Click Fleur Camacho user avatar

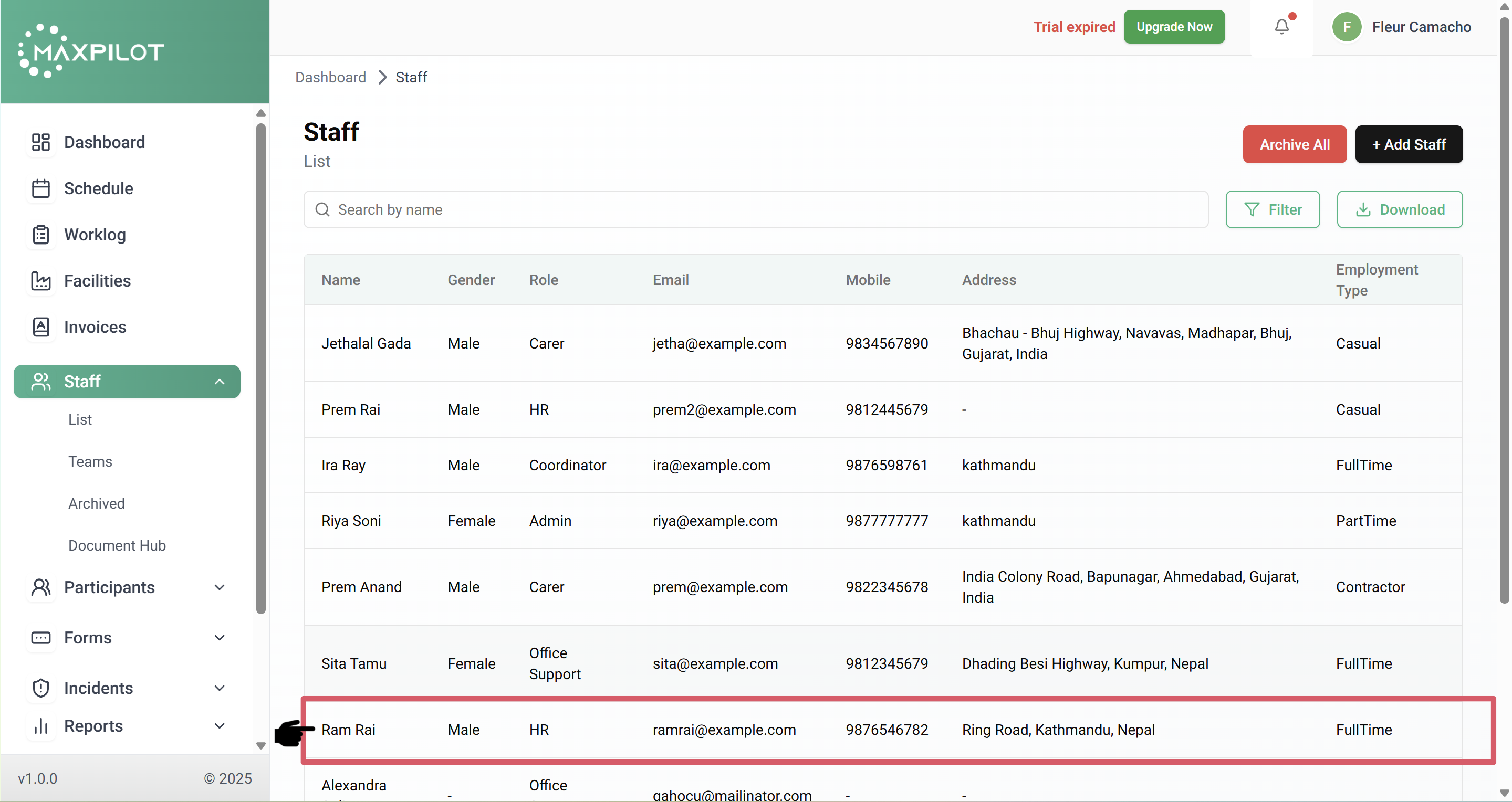pyautogui.click(x=1347, y=27)
